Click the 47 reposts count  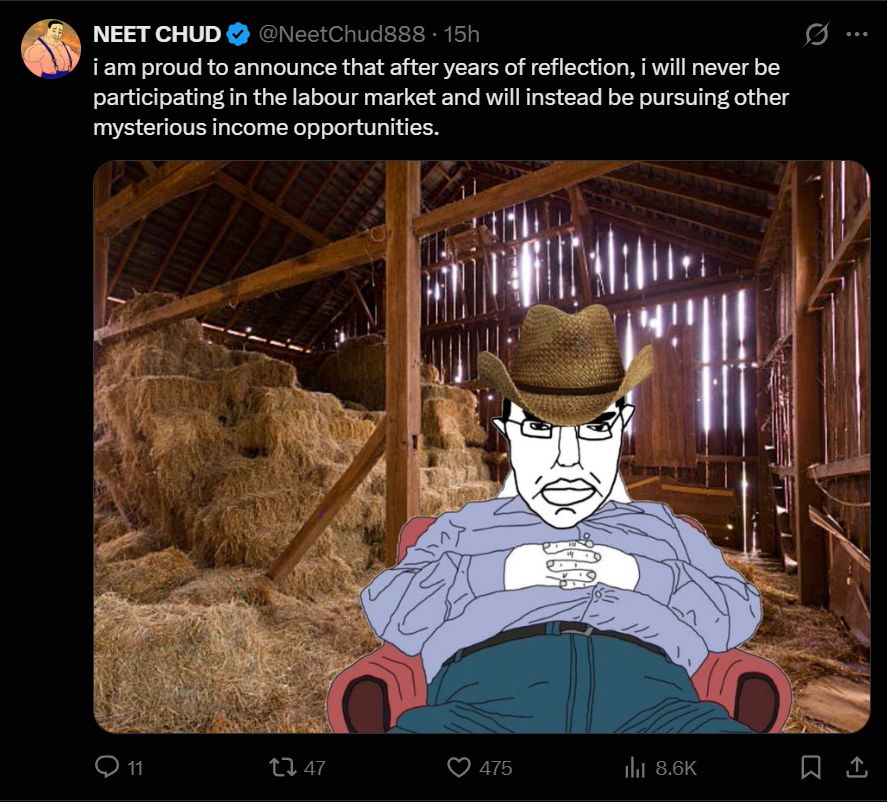[314, 768]
